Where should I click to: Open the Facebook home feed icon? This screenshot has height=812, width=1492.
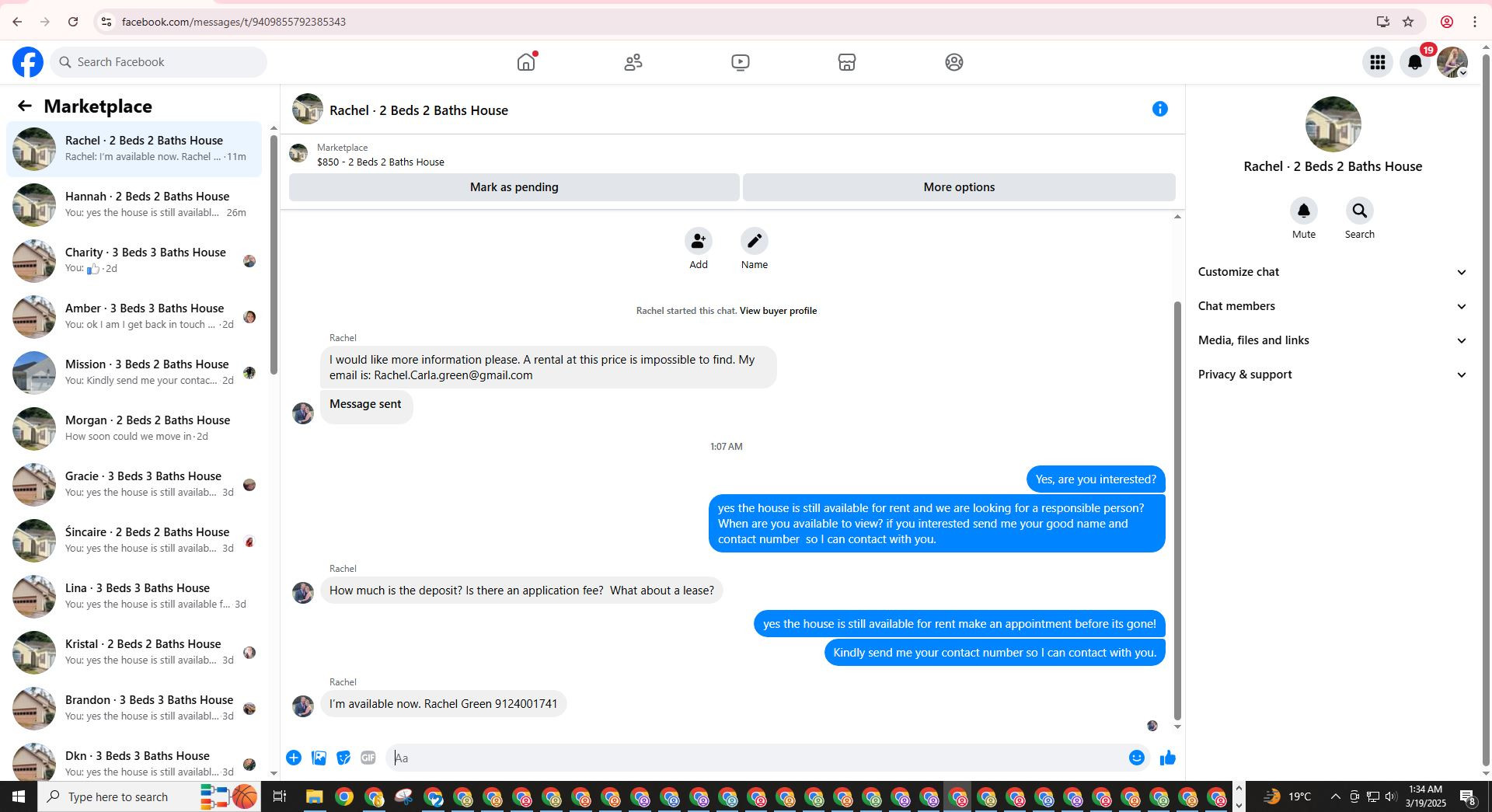527,62
